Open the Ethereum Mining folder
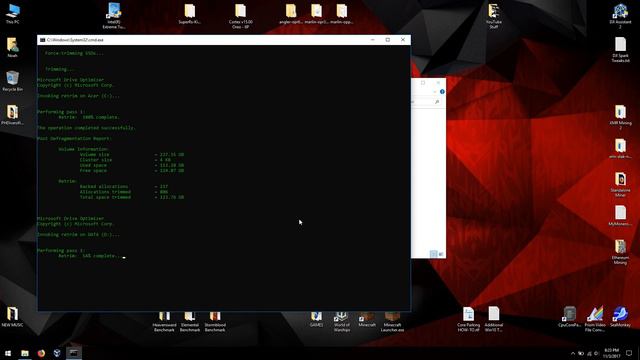 pyautogui.click(x=620, y=252)
